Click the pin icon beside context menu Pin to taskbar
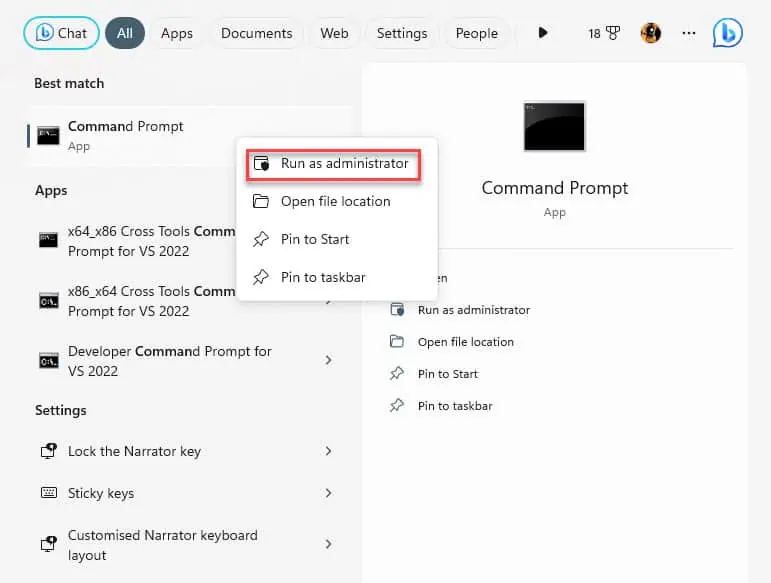The image size is (771, 583). (261, 277)
